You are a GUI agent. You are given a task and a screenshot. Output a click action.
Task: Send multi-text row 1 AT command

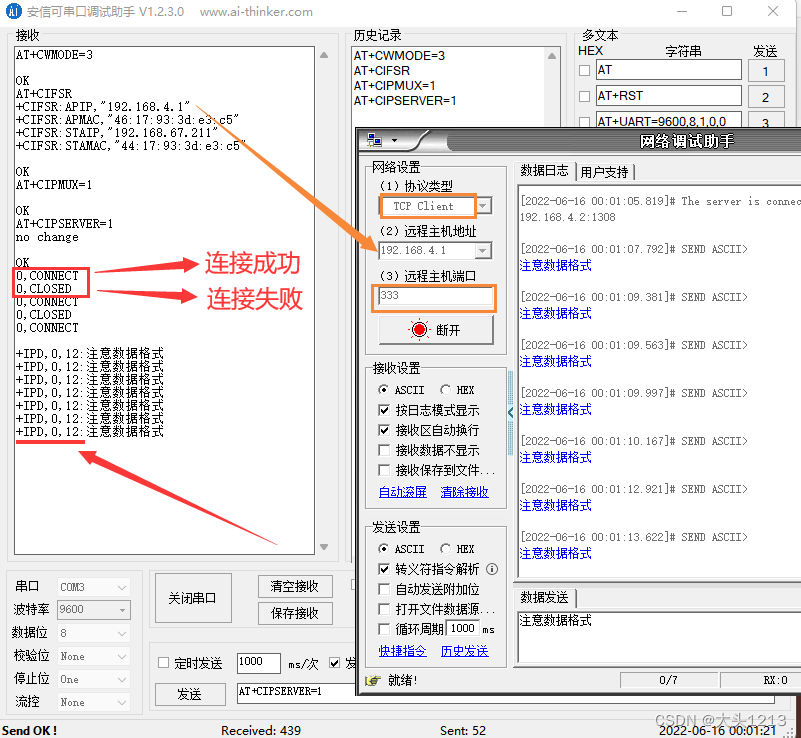tap(765, 71)
